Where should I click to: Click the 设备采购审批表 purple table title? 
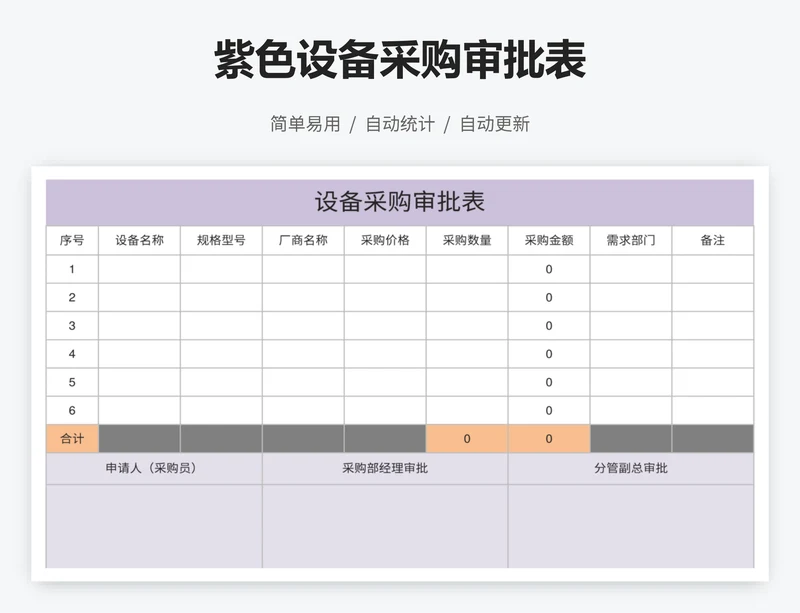399,202
